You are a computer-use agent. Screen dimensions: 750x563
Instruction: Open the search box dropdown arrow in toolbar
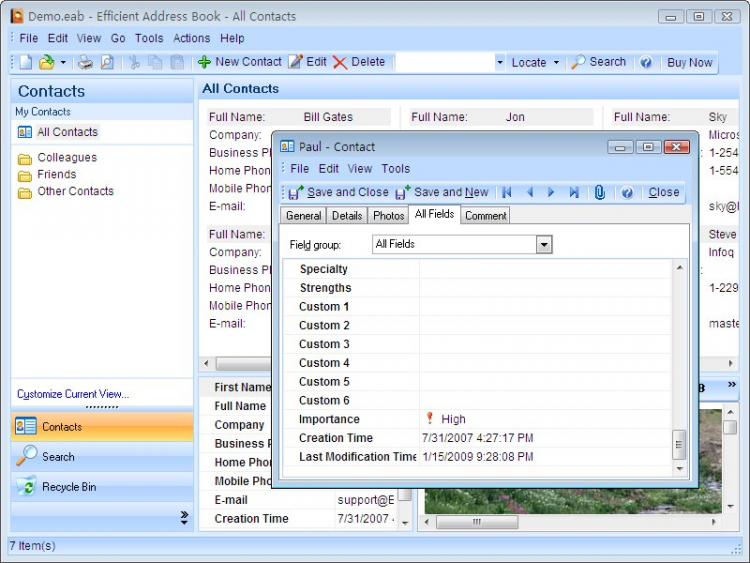point(500,62)
